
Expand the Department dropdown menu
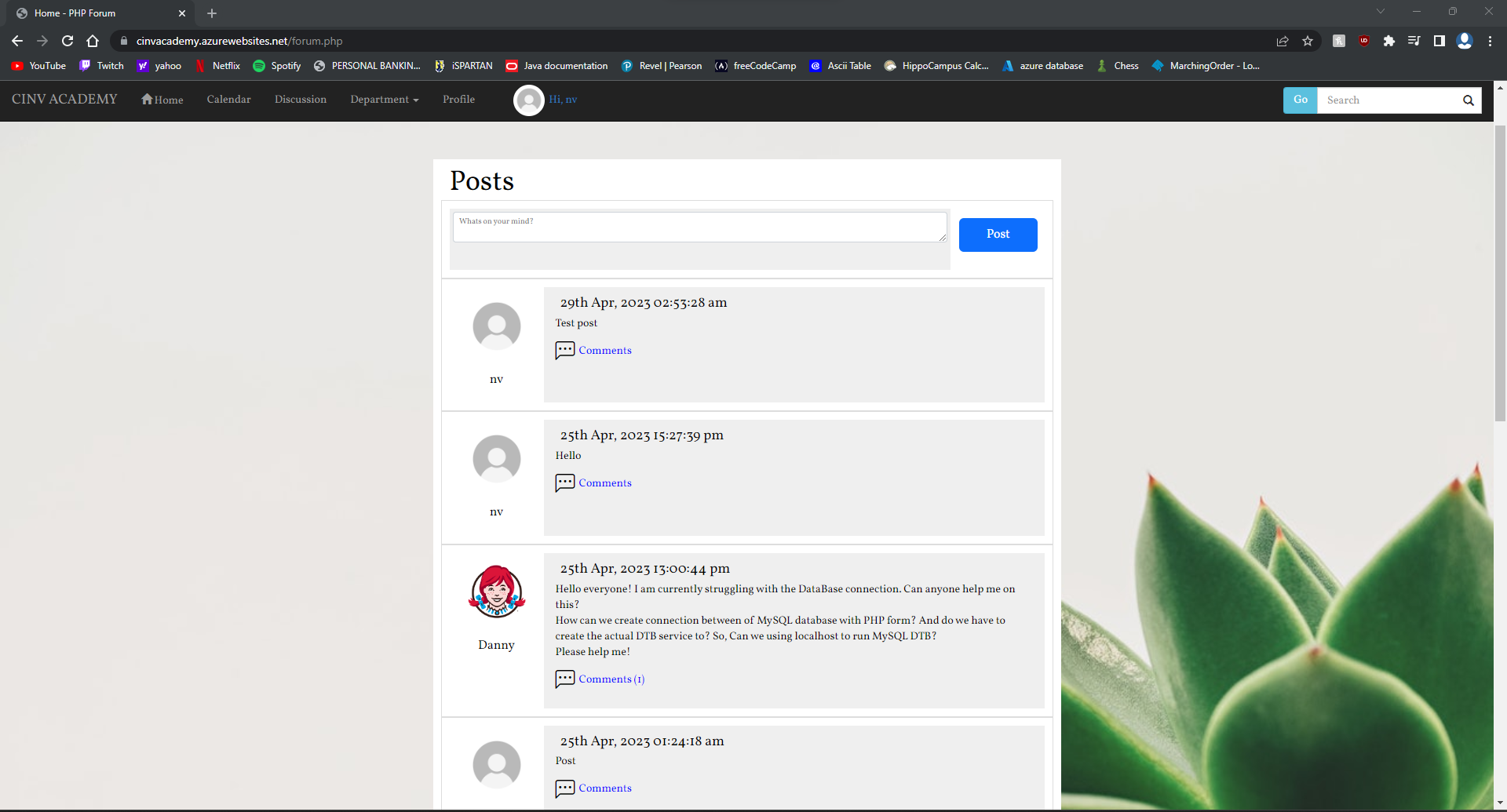coord(385,100)
